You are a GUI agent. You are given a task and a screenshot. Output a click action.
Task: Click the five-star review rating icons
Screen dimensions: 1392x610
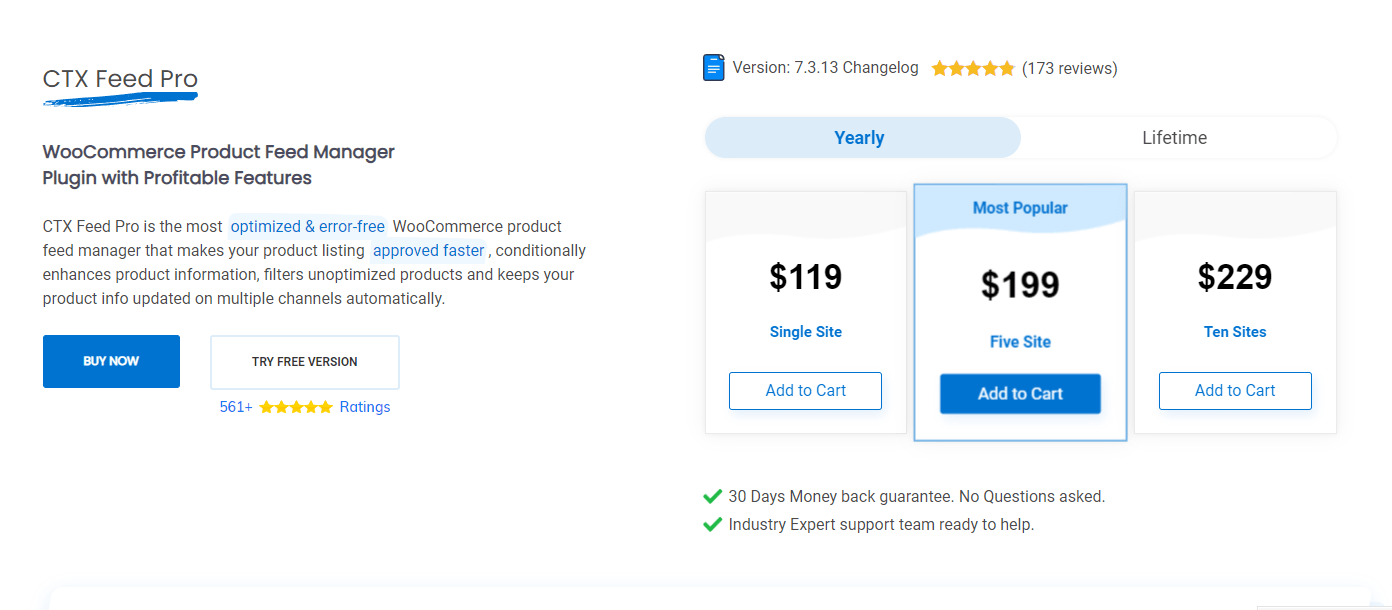coord(972,69)
